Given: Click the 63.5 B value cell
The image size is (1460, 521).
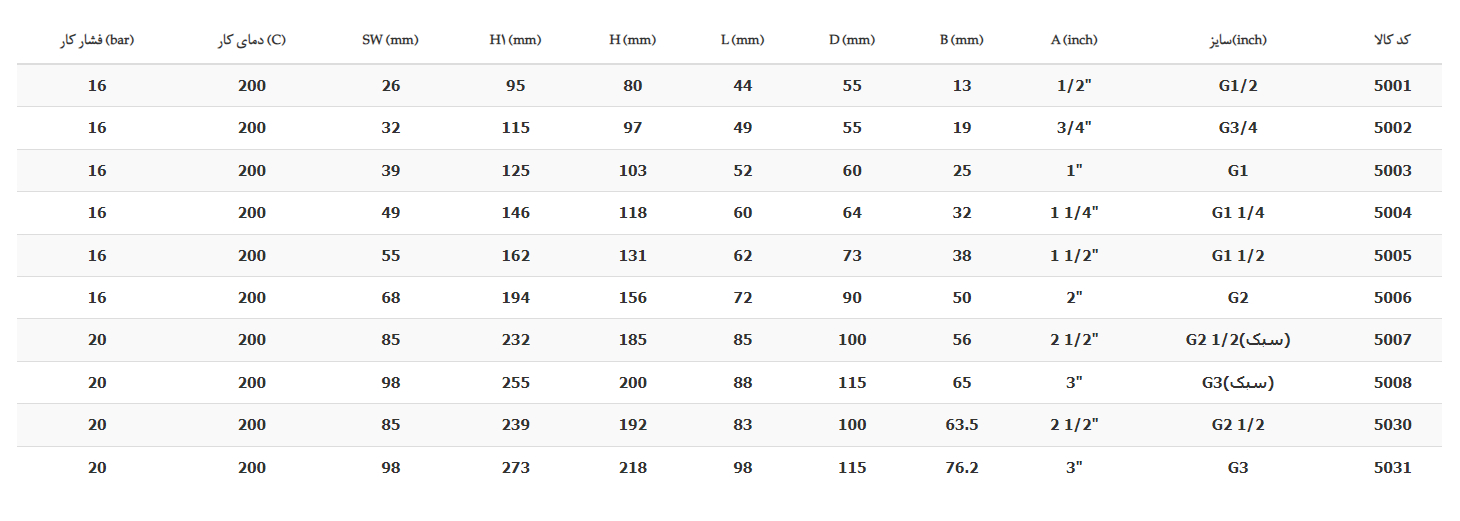Looking at the screenshot, I should [x=961, y=425].
